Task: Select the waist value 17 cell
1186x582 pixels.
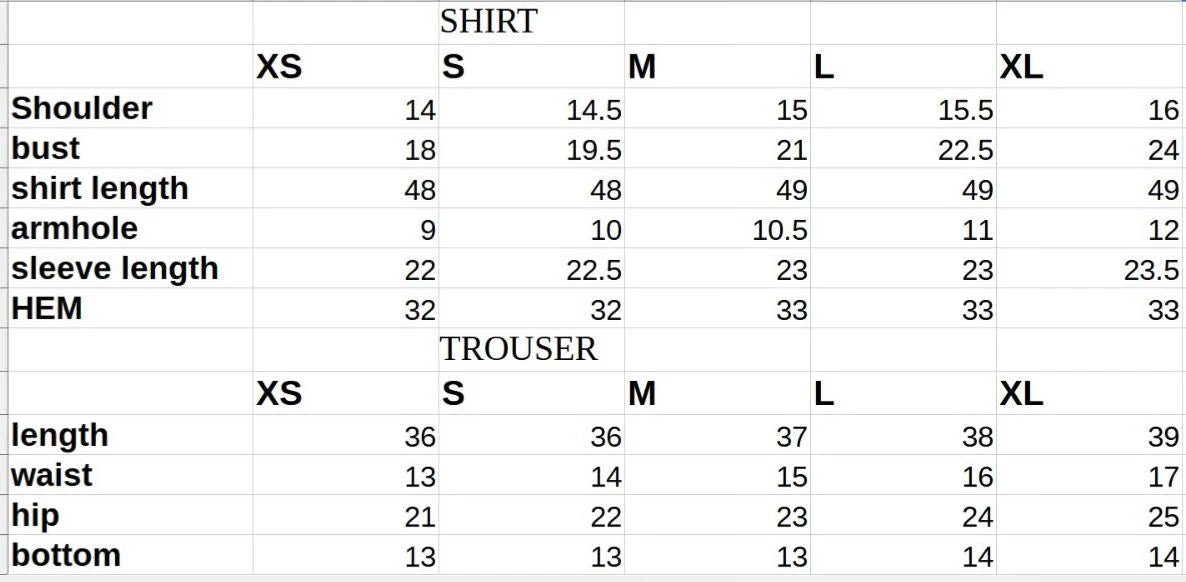Action: point(1090,475)
